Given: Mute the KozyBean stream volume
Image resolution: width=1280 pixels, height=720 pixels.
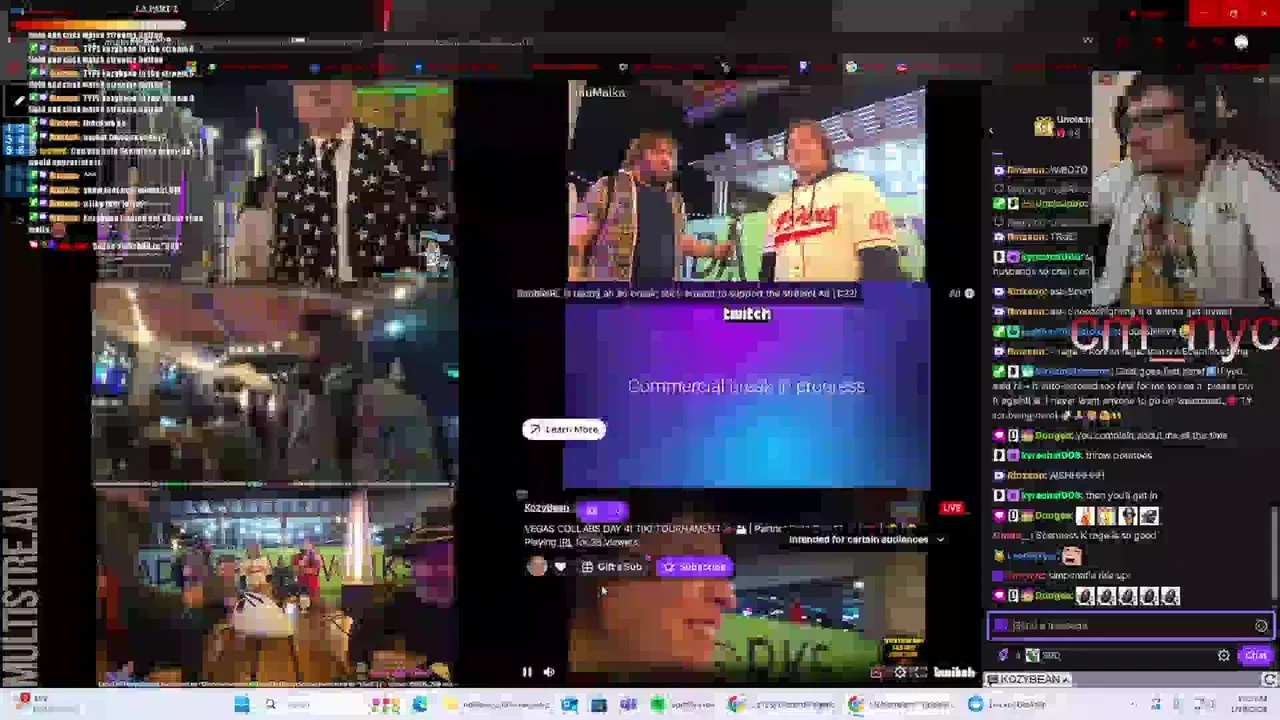Looking at the screenshot, I should tap(549, 672).
